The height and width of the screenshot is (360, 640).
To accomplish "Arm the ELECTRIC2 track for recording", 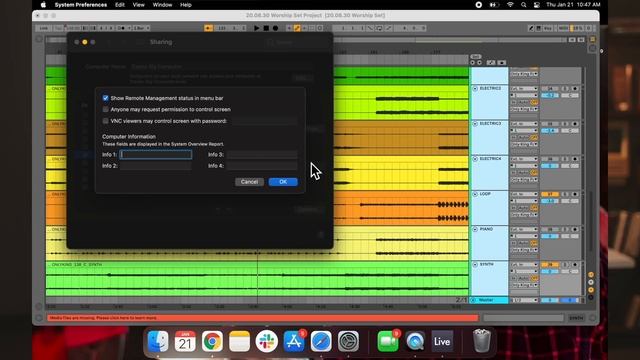I will click(x=575, y=89).
